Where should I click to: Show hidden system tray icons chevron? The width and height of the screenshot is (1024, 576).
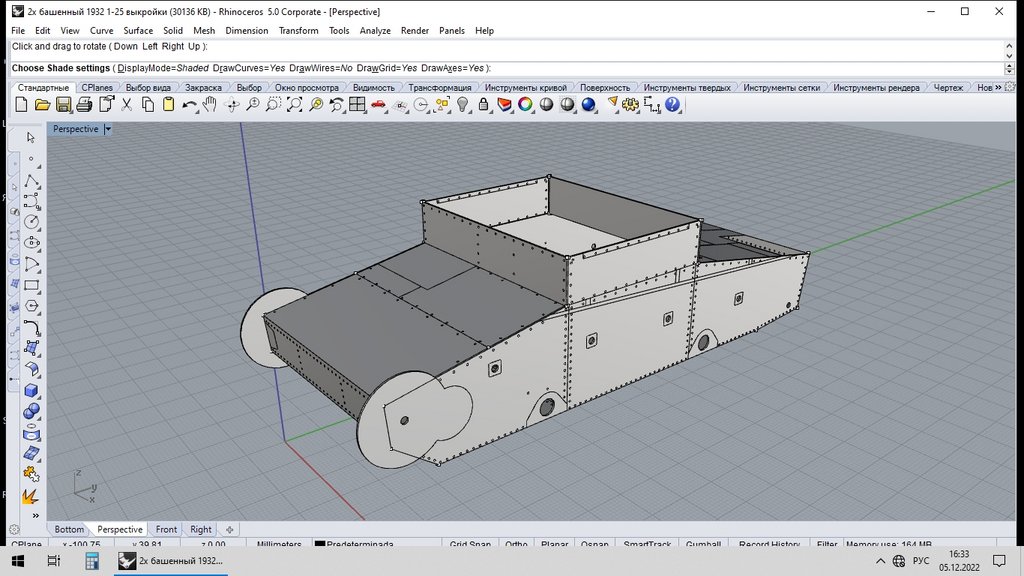tap(880, 561)
